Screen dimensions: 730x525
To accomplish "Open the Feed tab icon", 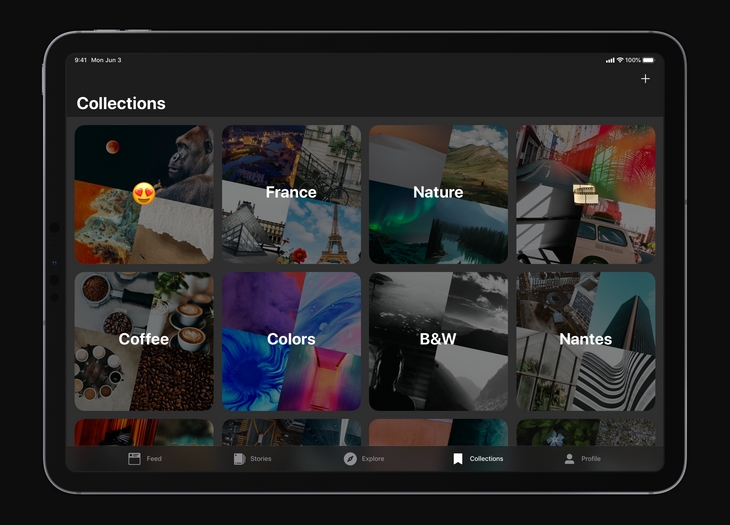I will pos(134,459).
